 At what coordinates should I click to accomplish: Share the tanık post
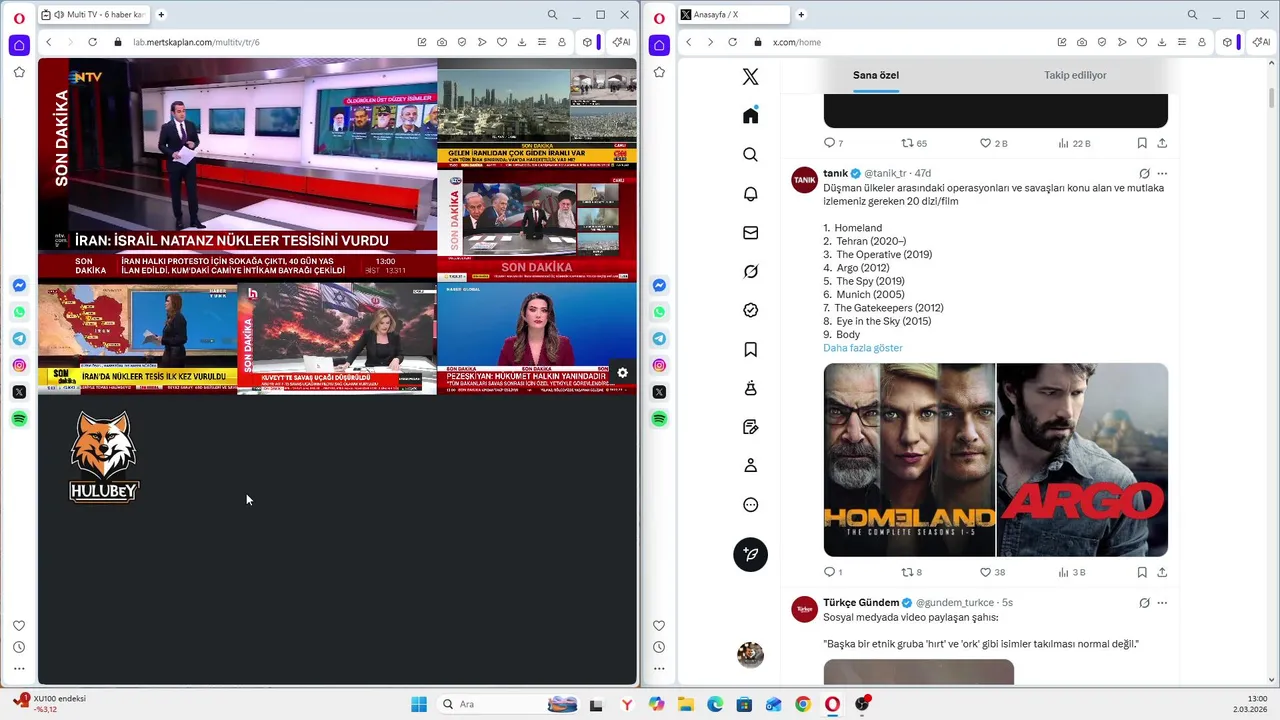click(1162, 572)
